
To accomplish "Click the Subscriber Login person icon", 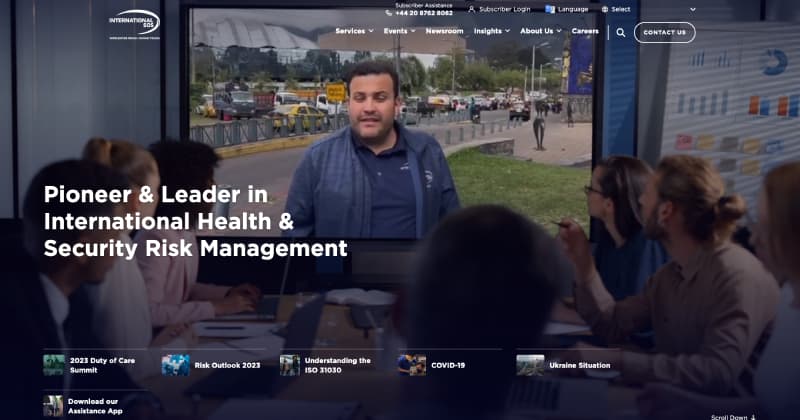I will (x=472, y=9).
